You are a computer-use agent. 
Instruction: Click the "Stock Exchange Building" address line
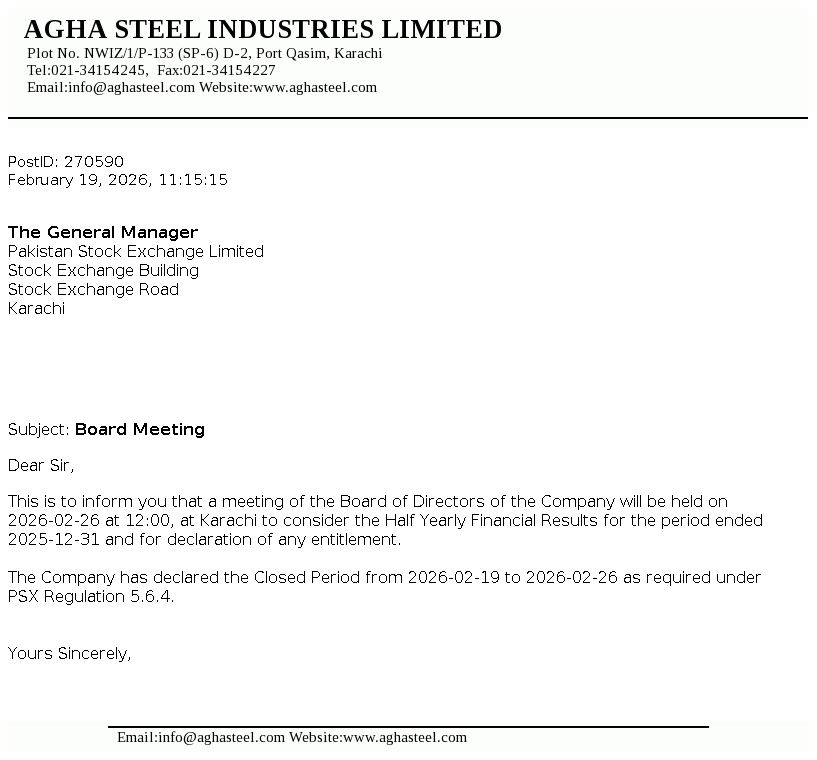[103, 270]
